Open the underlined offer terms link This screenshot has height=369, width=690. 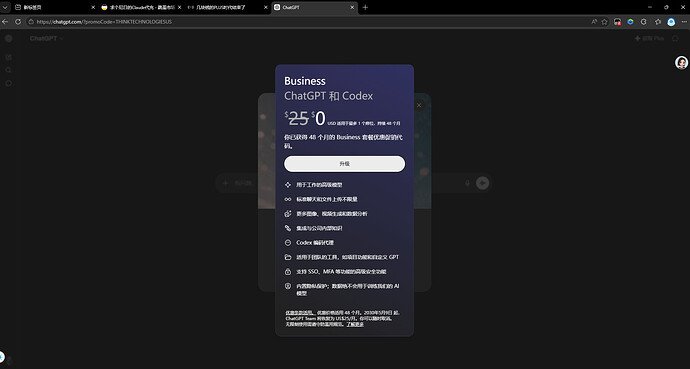(x=299, y=313)
